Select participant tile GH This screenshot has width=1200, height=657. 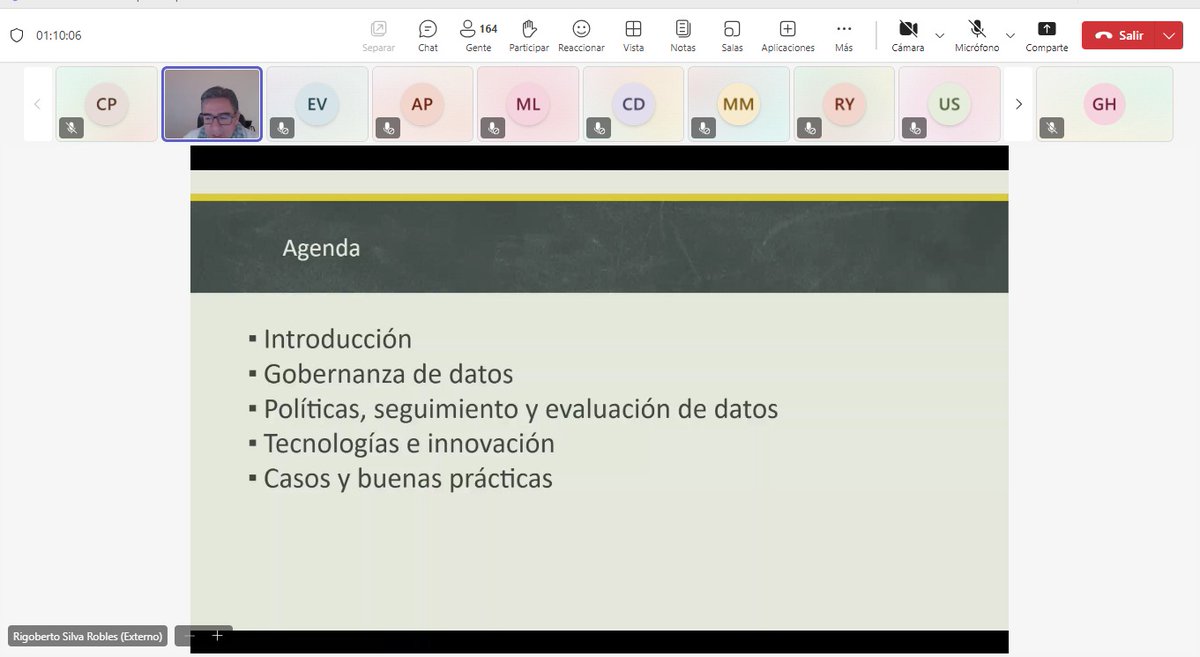[1104, 104]
